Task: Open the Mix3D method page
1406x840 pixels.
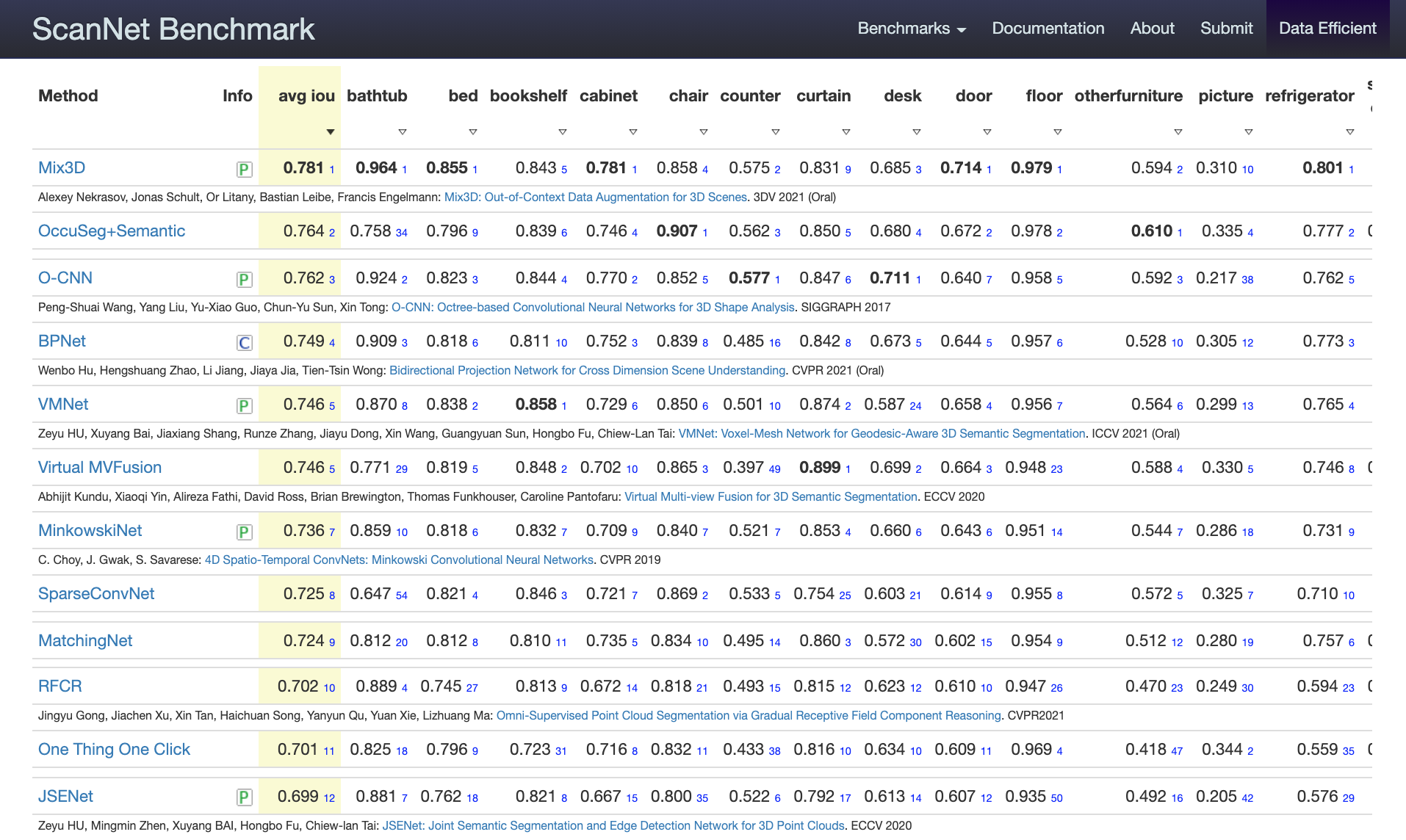Action: [x=62, y=167]
